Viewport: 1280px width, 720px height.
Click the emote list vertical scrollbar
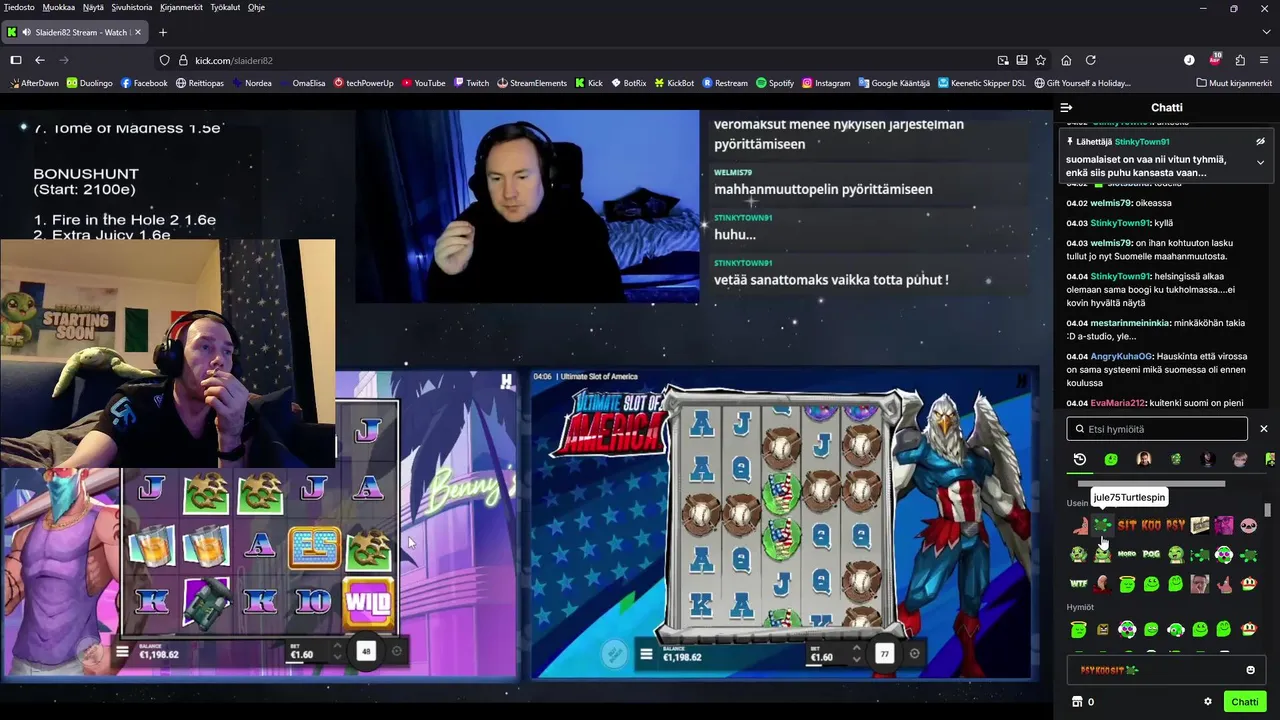point(1268,510)
